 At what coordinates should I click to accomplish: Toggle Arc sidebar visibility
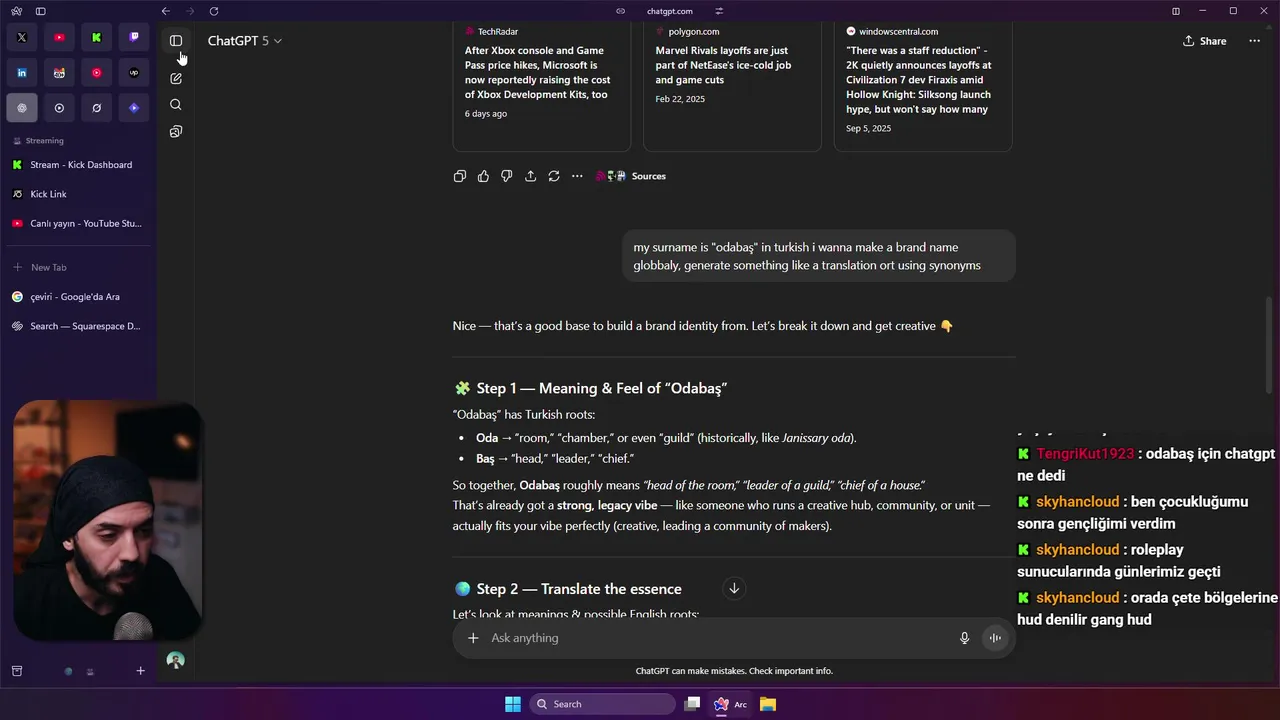pyautogui.click(x=41, y=11)
